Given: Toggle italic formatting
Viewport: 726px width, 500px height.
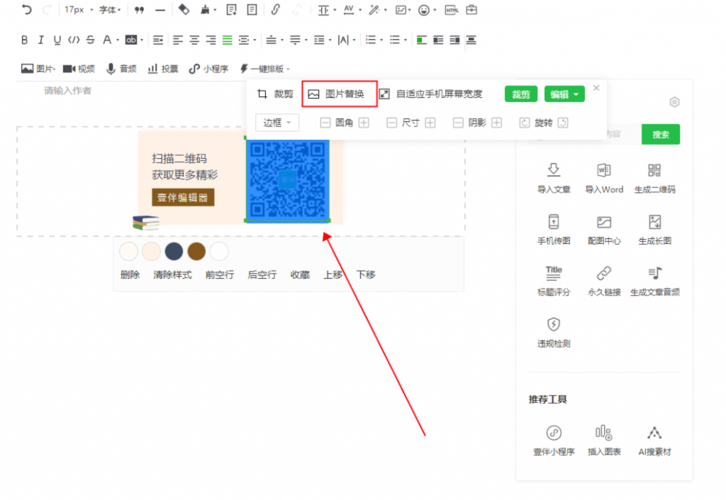Looking at the screenshot, I should (x=41, y=40).
